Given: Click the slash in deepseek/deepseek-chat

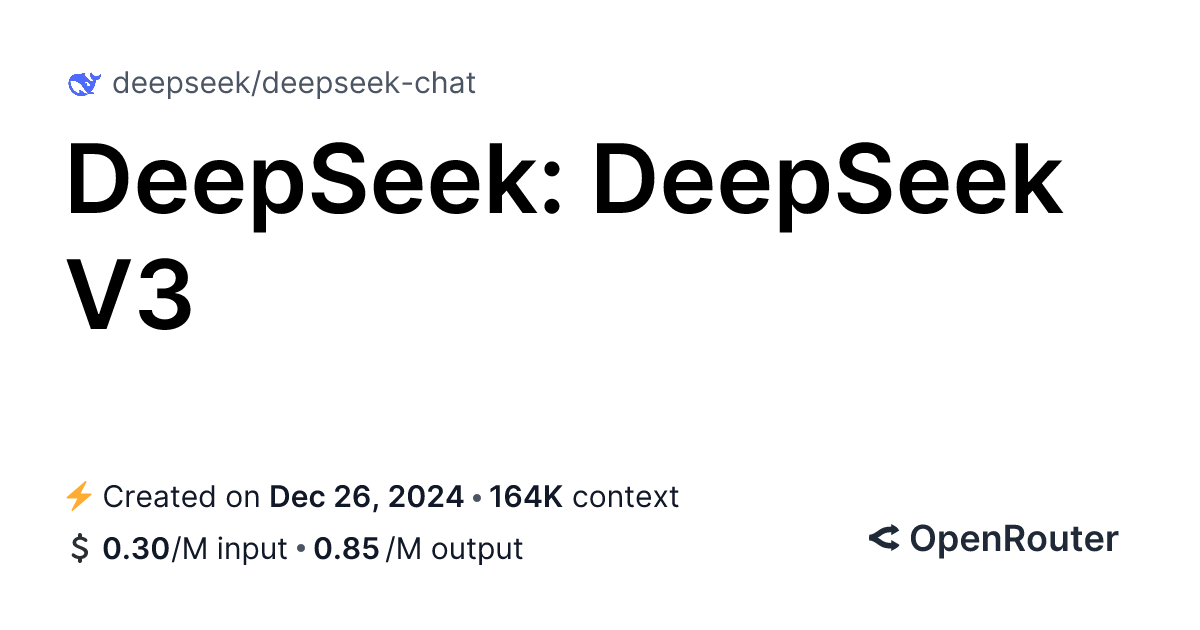Looking at the screenshot, I should (x=258, y=84).
